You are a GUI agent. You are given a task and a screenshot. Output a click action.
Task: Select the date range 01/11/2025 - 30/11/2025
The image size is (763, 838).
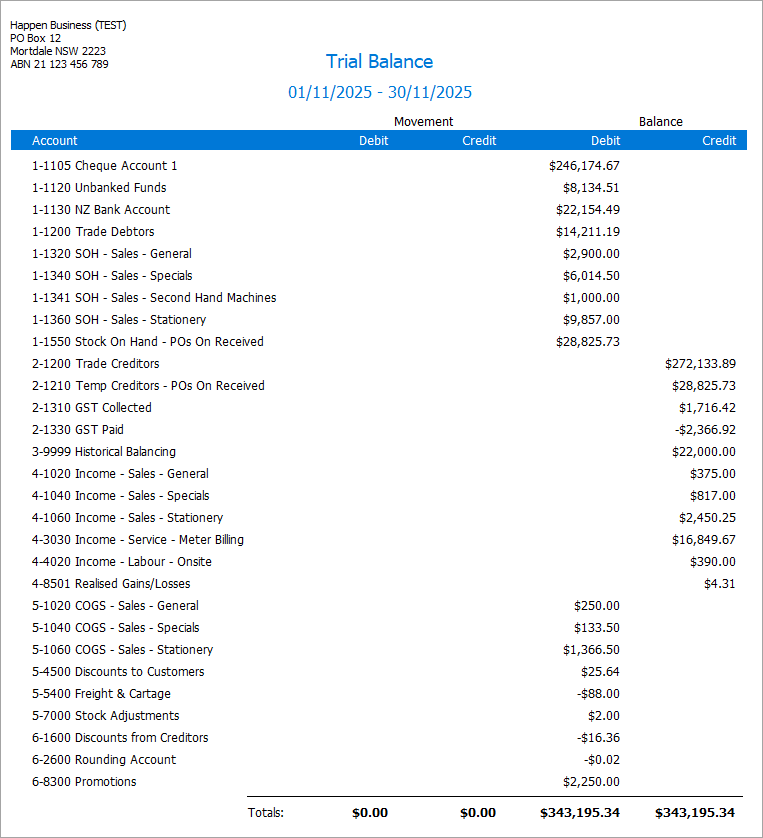click(x=380, y=92)
